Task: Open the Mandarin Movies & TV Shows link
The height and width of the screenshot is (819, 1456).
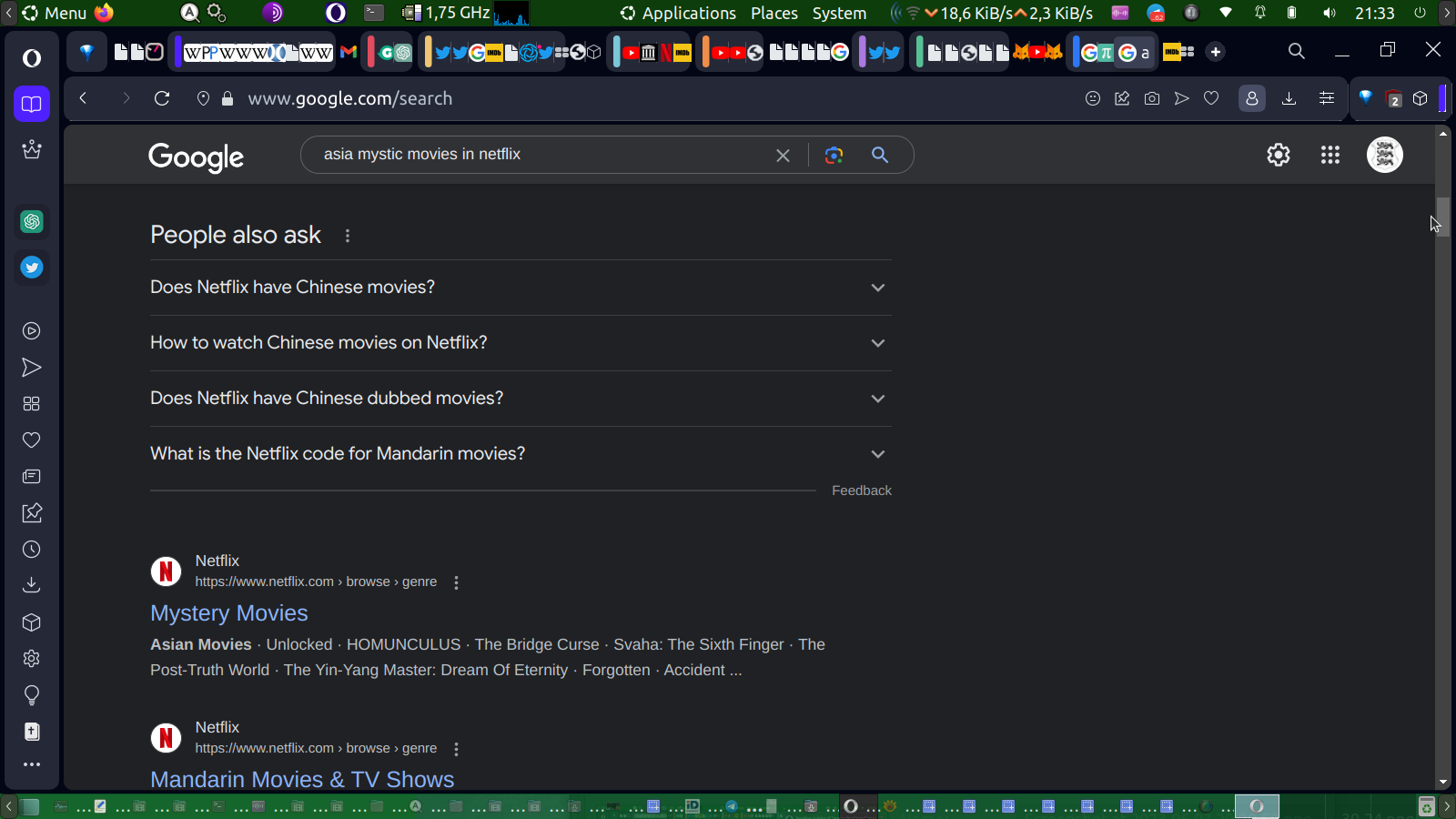Action: click(302, 780)
